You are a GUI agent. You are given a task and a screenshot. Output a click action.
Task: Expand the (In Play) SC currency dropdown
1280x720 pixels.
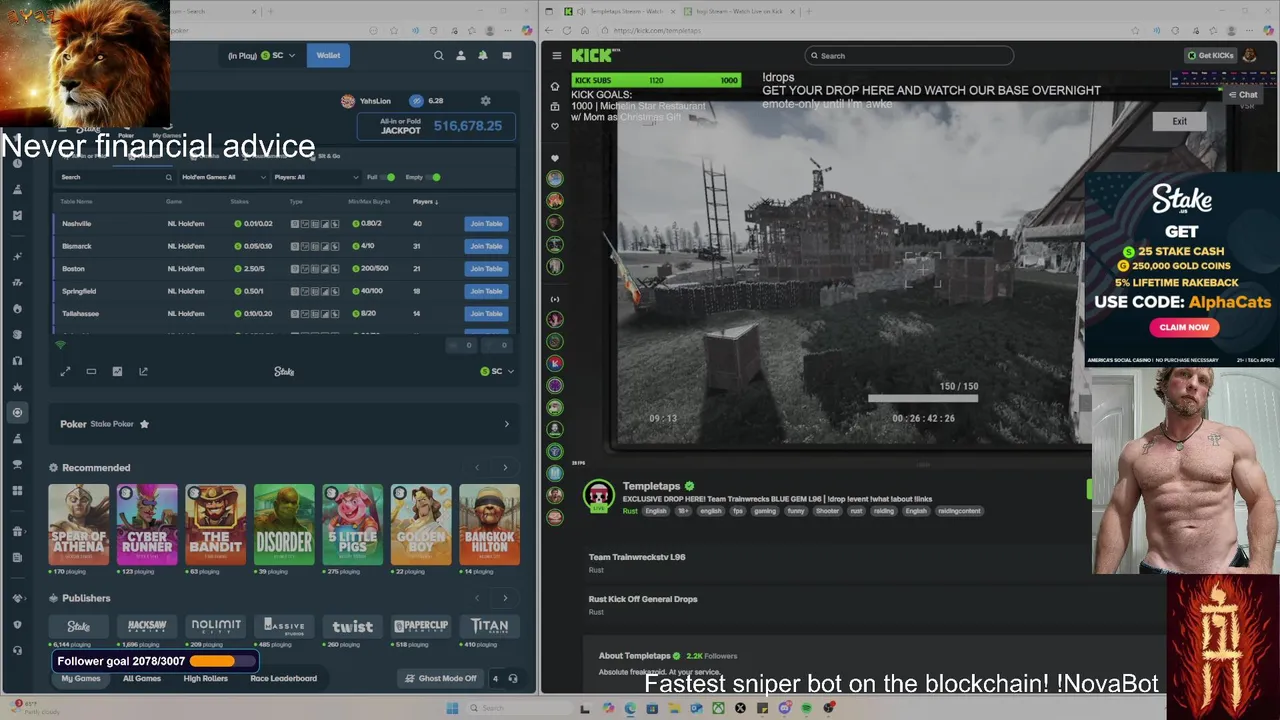click(x=261, y=56)
